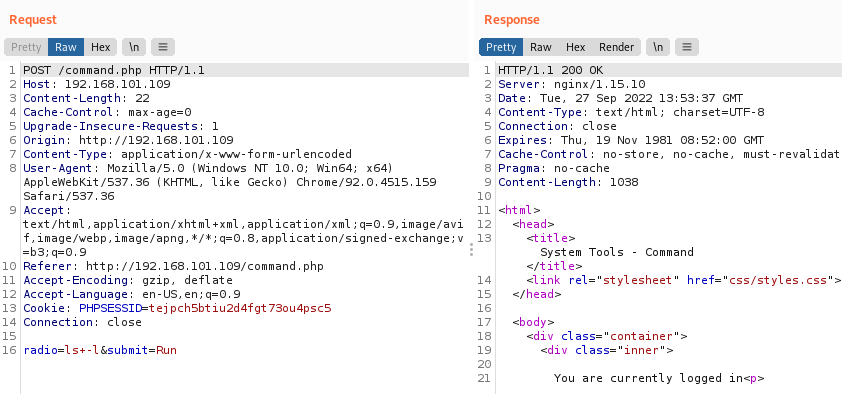Click the You are currently logged in text

pos(648,378)
